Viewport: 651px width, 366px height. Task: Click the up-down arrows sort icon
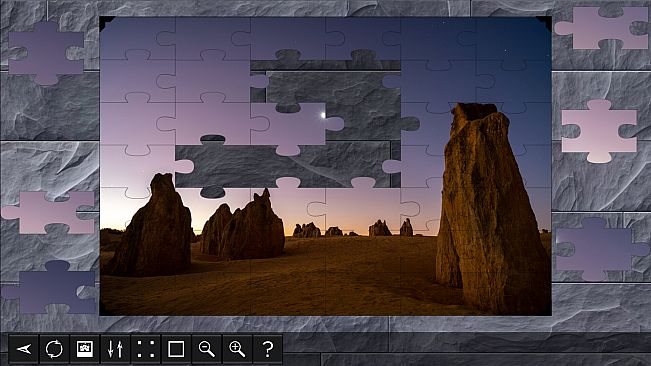[115, 349]
